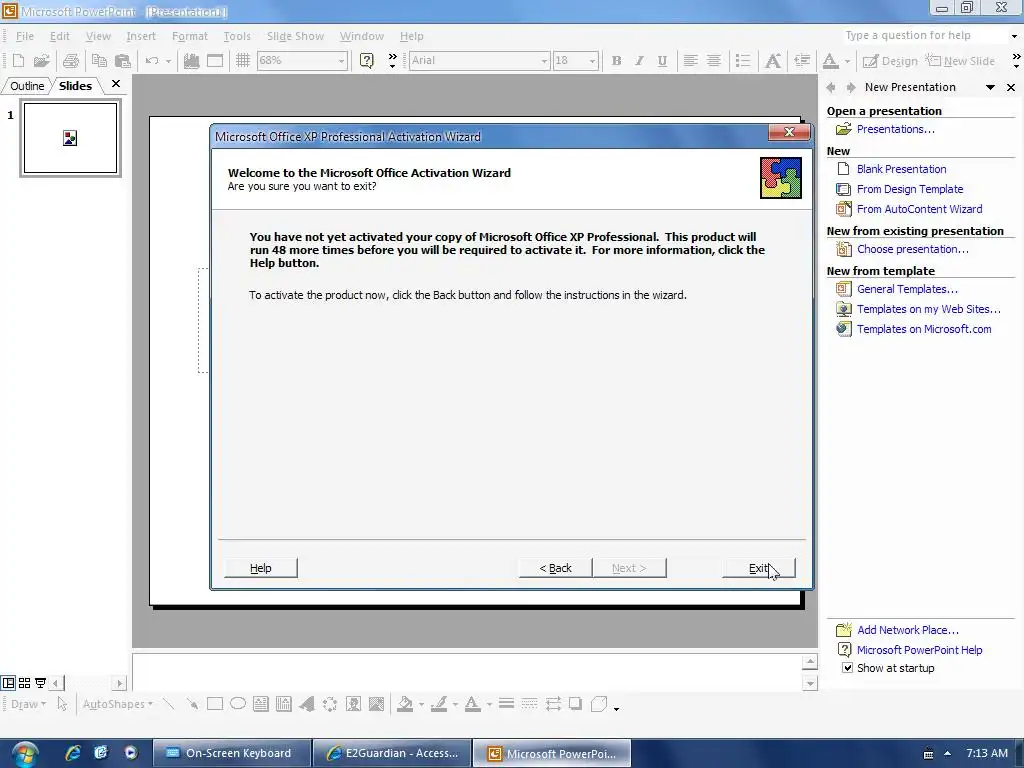Click the Insert Chart toolbar icon

191,61
